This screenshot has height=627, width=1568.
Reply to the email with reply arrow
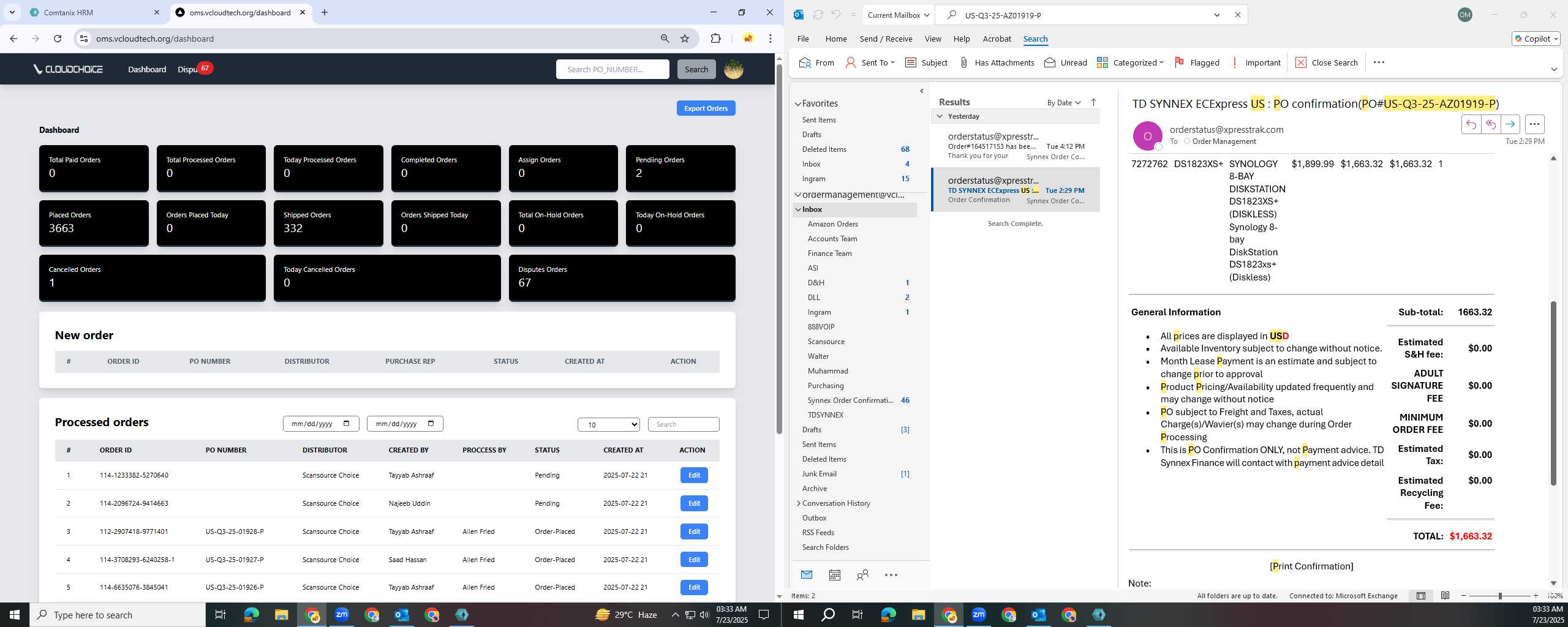[x=1471, y=124]
